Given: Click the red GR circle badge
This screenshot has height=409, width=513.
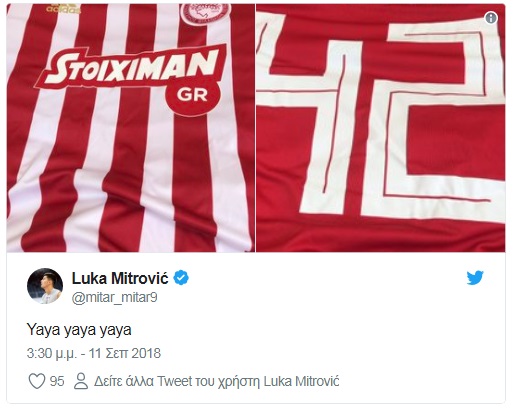Looking at the screenshot, I should click(193, 96).
